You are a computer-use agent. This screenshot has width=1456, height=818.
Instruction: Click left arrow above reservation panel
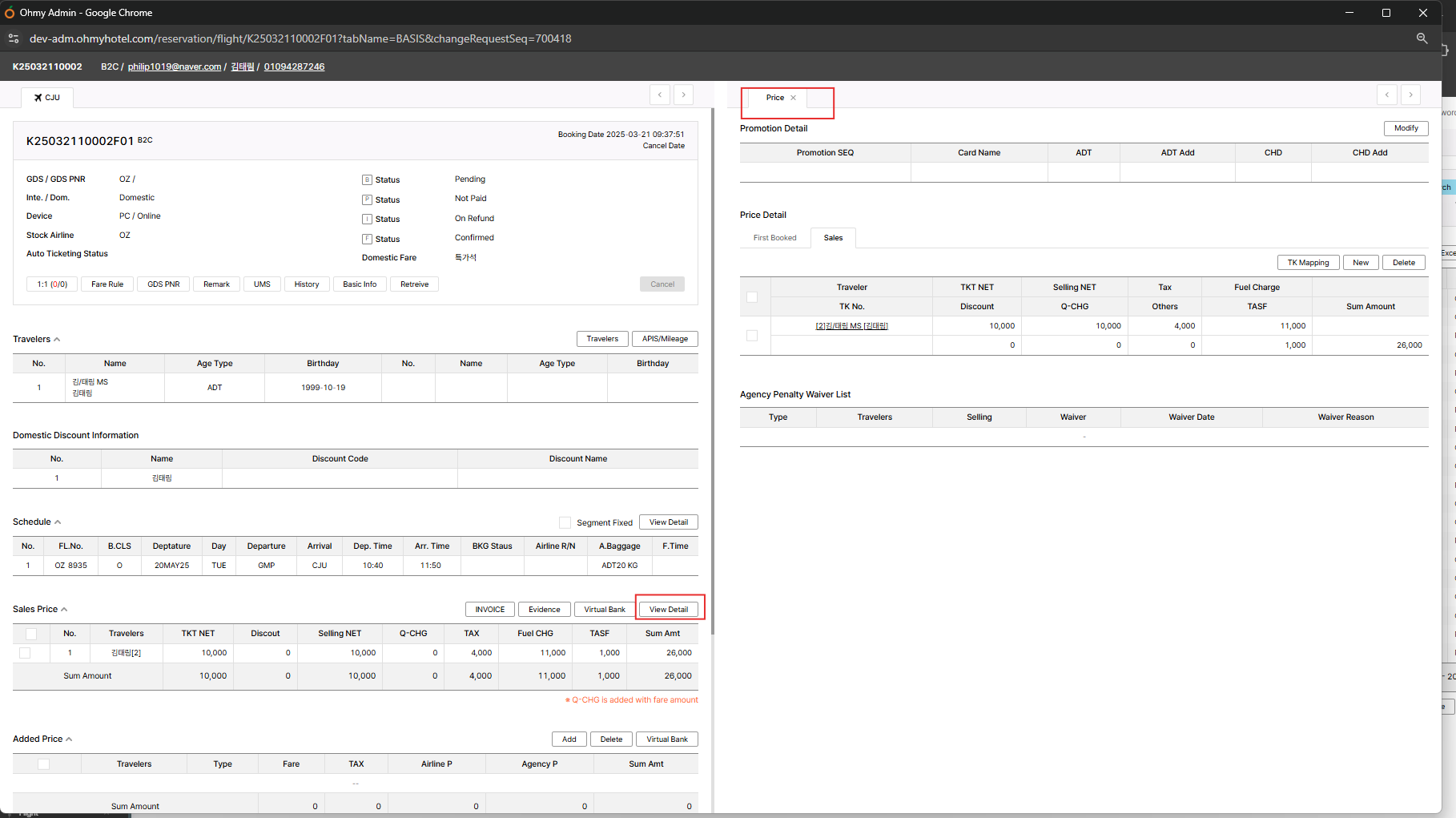point(660,95)
